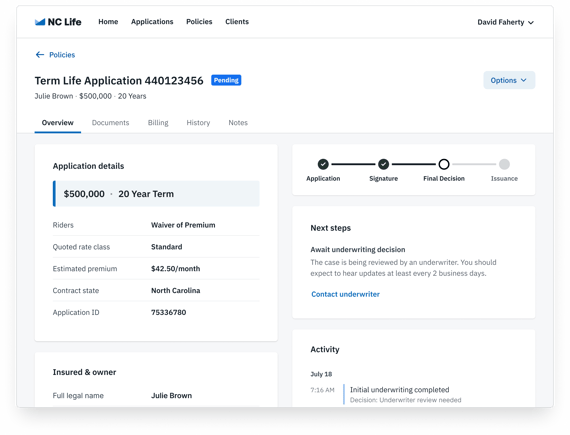Follow the Policies back link
This screenshot has width=570, height=435.
pos(62,55)
